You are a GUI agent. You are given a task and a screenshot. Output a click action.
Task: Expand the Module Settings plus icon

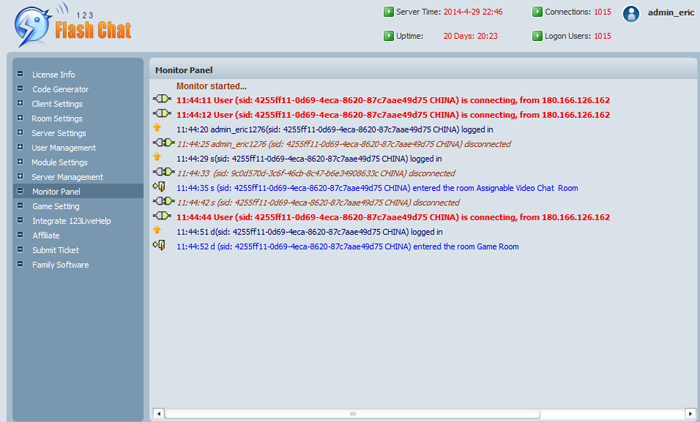point(20,162)
